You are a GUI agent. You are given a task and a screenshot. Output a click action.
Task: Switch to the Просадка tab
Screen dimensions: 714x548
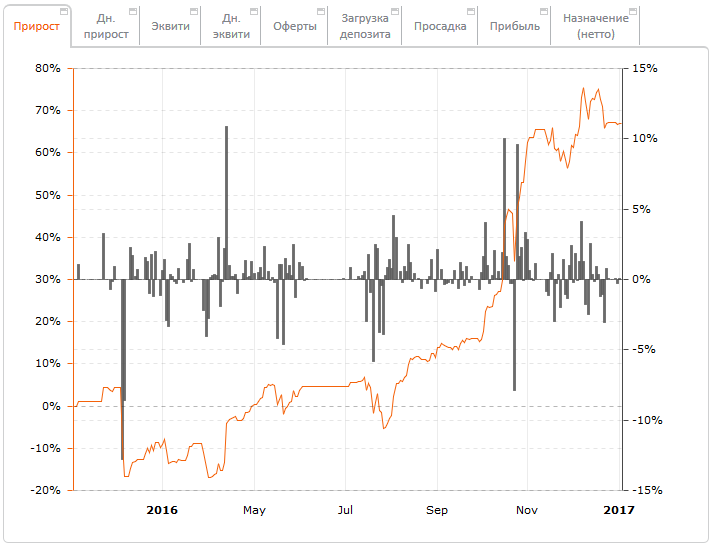(x=439, y=27)
